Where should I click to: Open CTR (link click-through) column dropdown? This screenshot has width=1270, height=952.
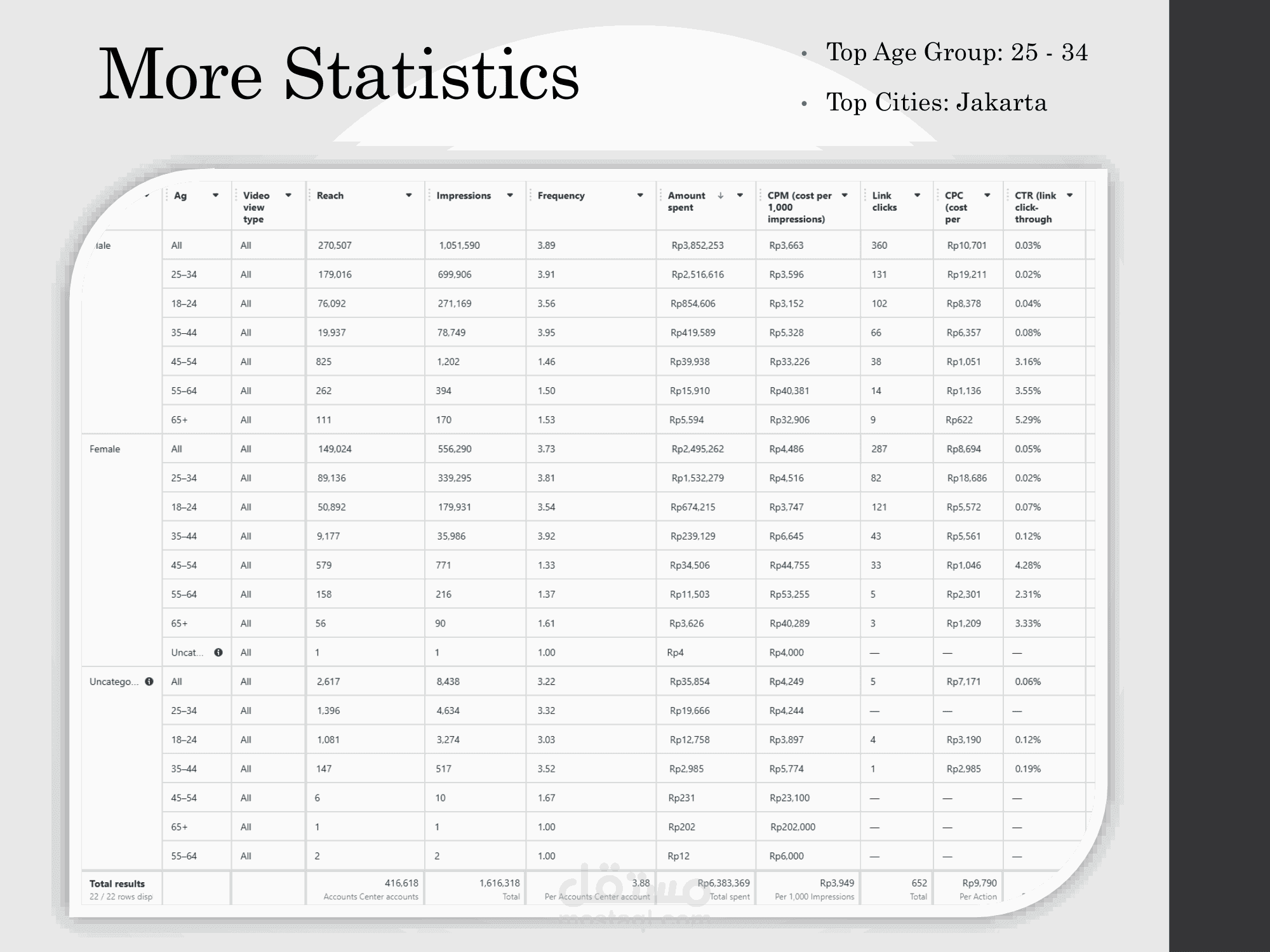tap(1069, 195)
